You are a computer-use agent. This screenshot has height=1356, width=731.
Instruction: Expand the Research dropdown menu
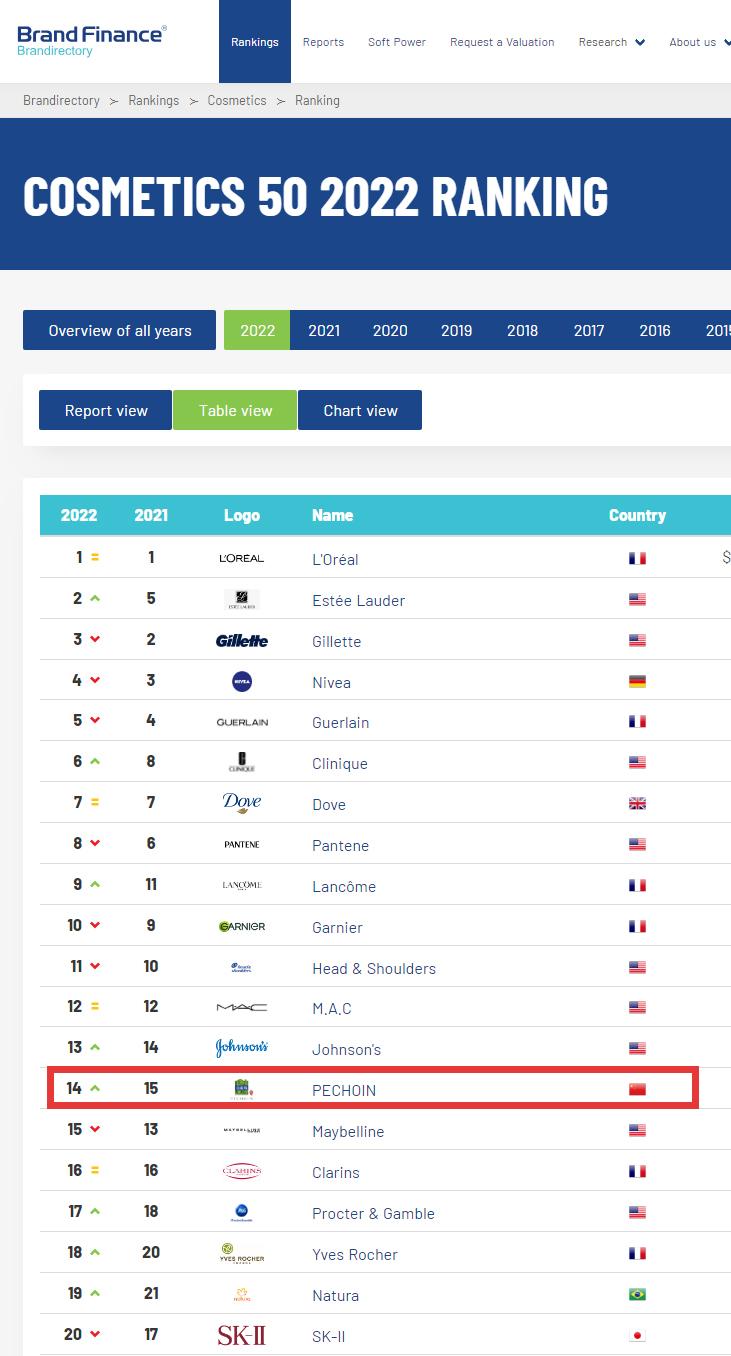(611, 42)
